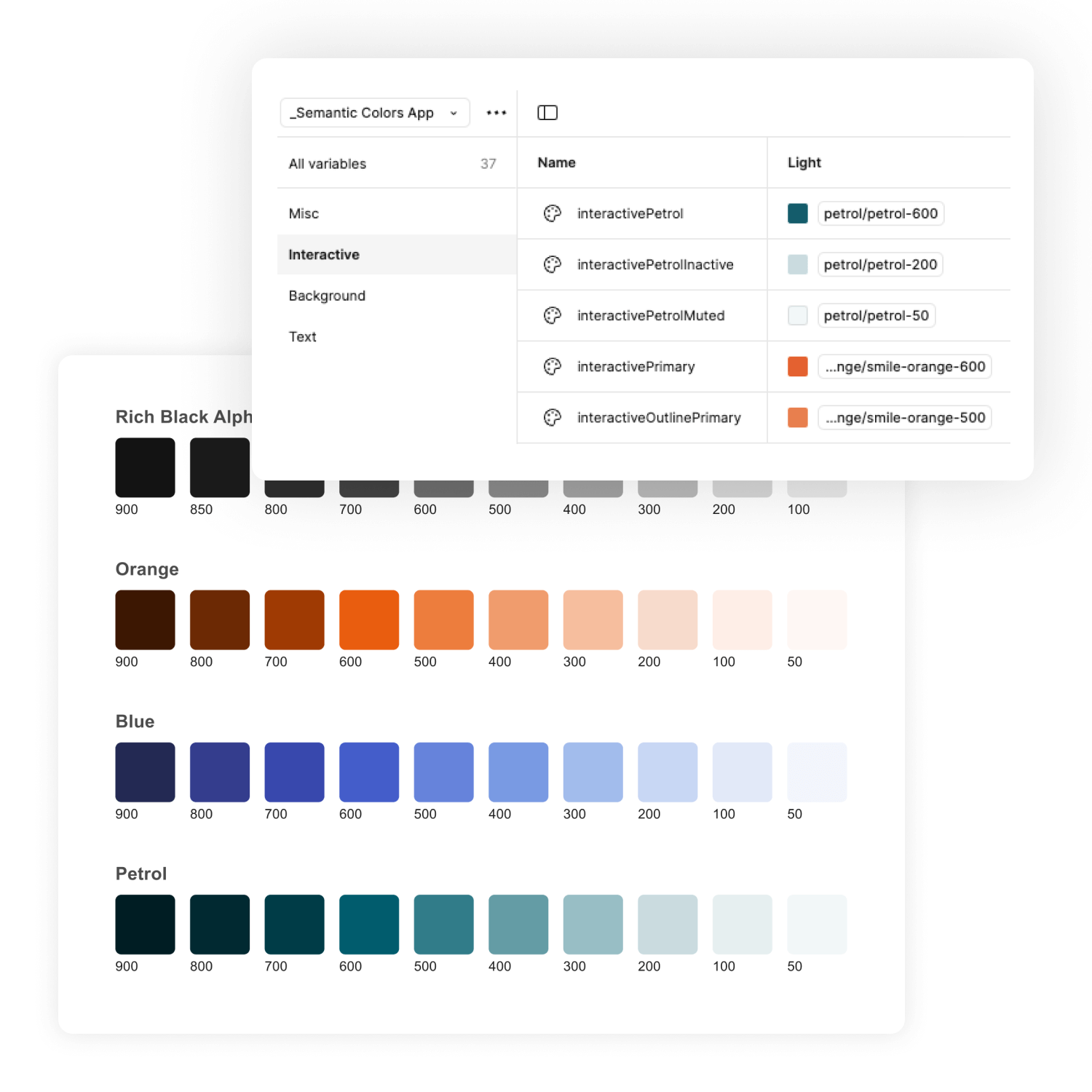1092x1092 pixels.
Task: Select the Interactive group
Action: click(x=397, y=255)
